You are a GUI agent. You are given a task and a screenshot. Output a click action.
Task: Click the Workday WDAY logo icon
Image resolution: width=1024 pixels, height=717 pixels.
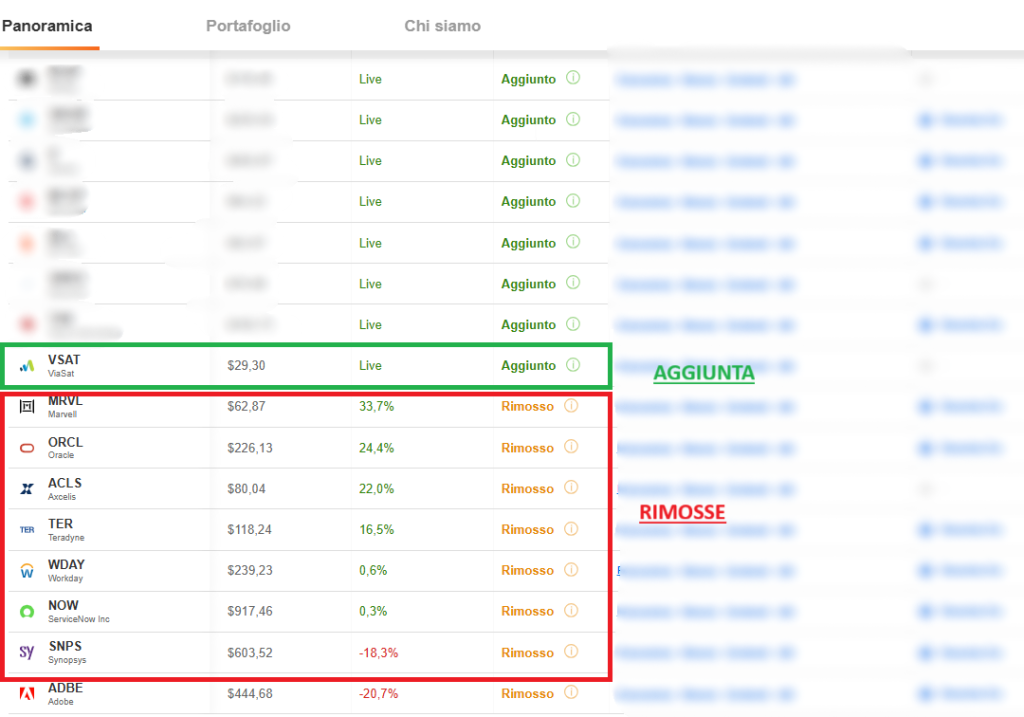pyautogui.click(x=27, y=571)
